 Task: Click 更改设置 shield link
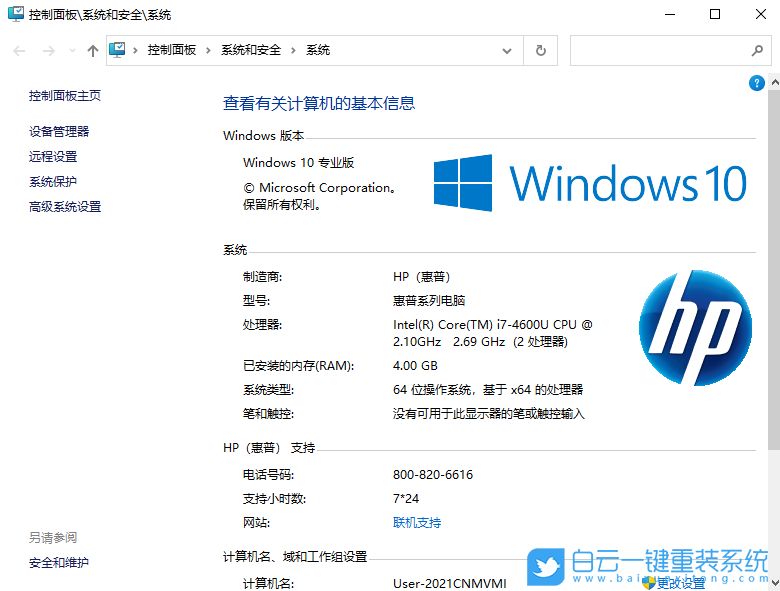(674, 583)
